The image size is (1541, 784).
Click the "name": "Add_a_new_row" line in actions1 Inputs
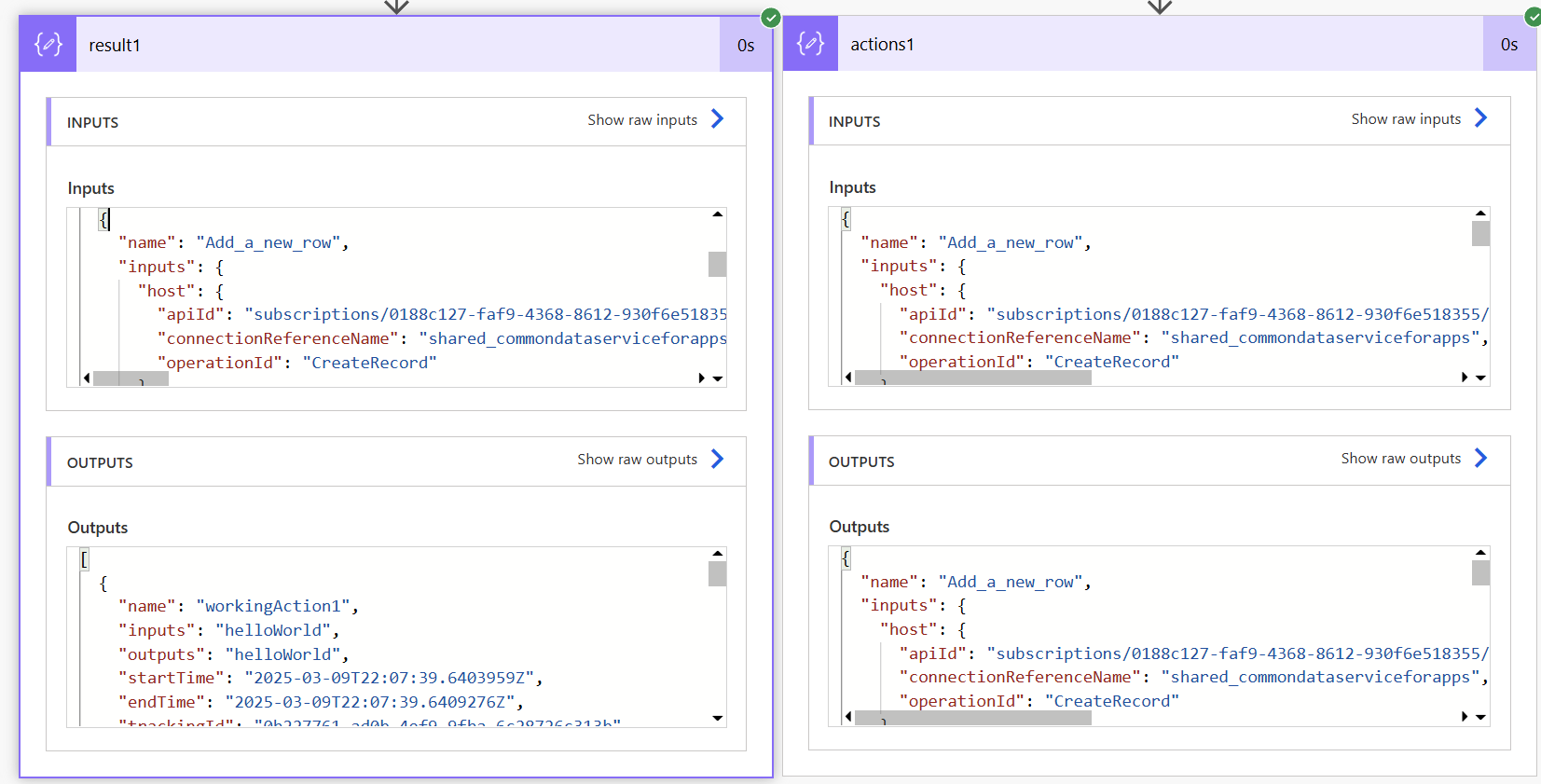[x=976, y=242]
